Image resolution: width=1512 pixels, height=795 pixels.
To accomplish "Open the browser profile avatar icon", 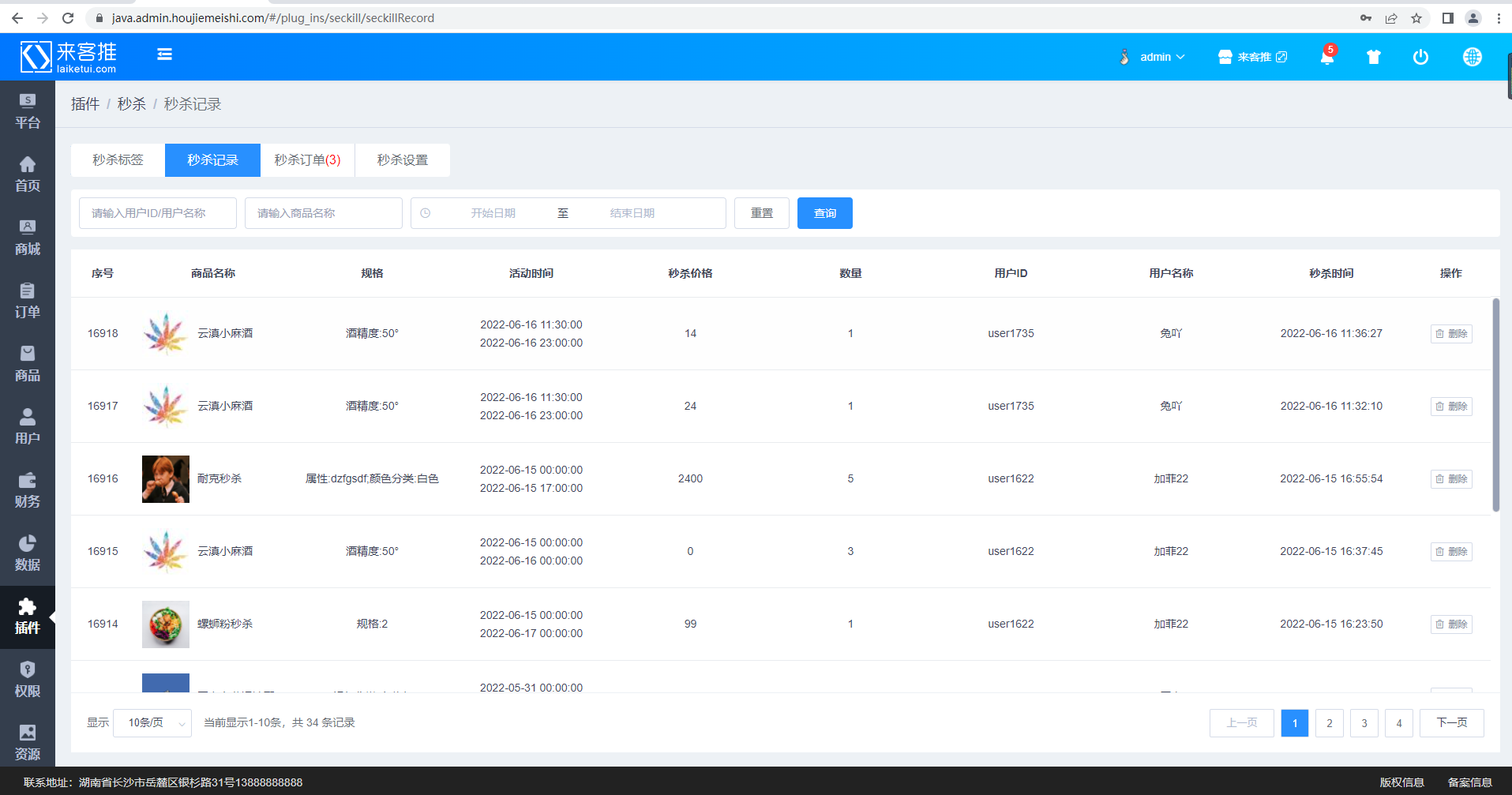I will pos(1473,17).
